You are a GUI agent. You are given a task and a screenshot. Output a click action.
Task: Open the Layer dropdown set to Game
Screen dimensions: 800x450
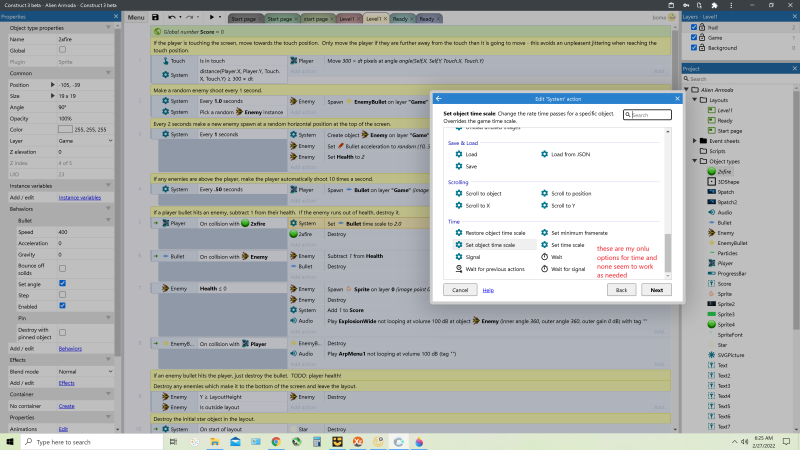[x=85, y=141]
